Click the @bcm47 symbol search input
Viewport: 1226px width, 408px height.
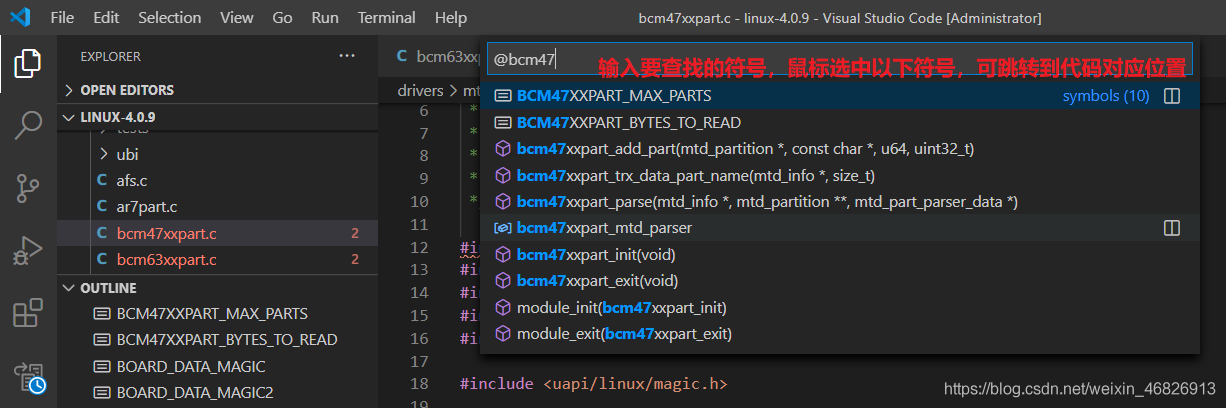pos(840,60)
